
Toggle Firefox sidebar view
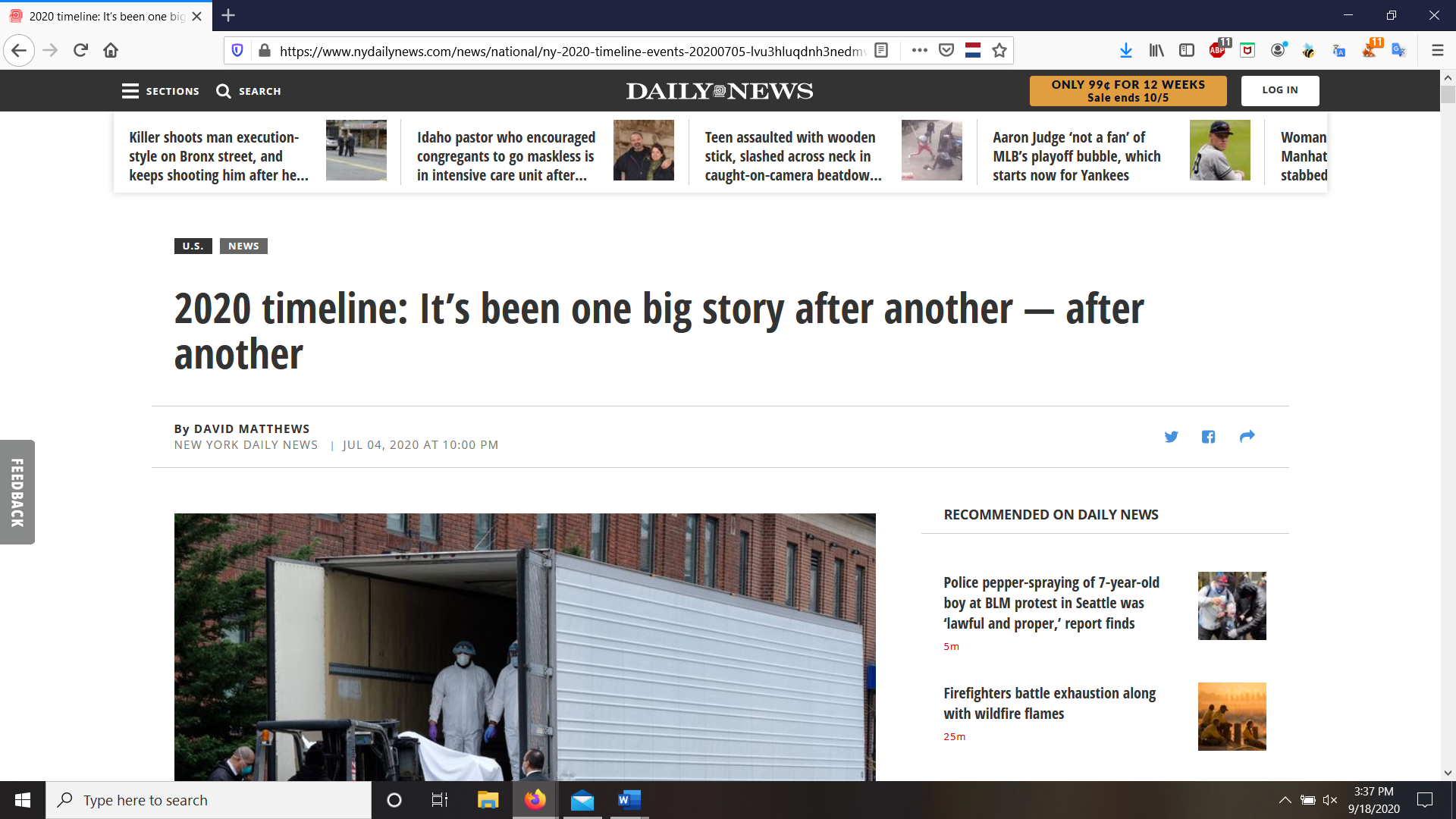(x=1187, y=51)
